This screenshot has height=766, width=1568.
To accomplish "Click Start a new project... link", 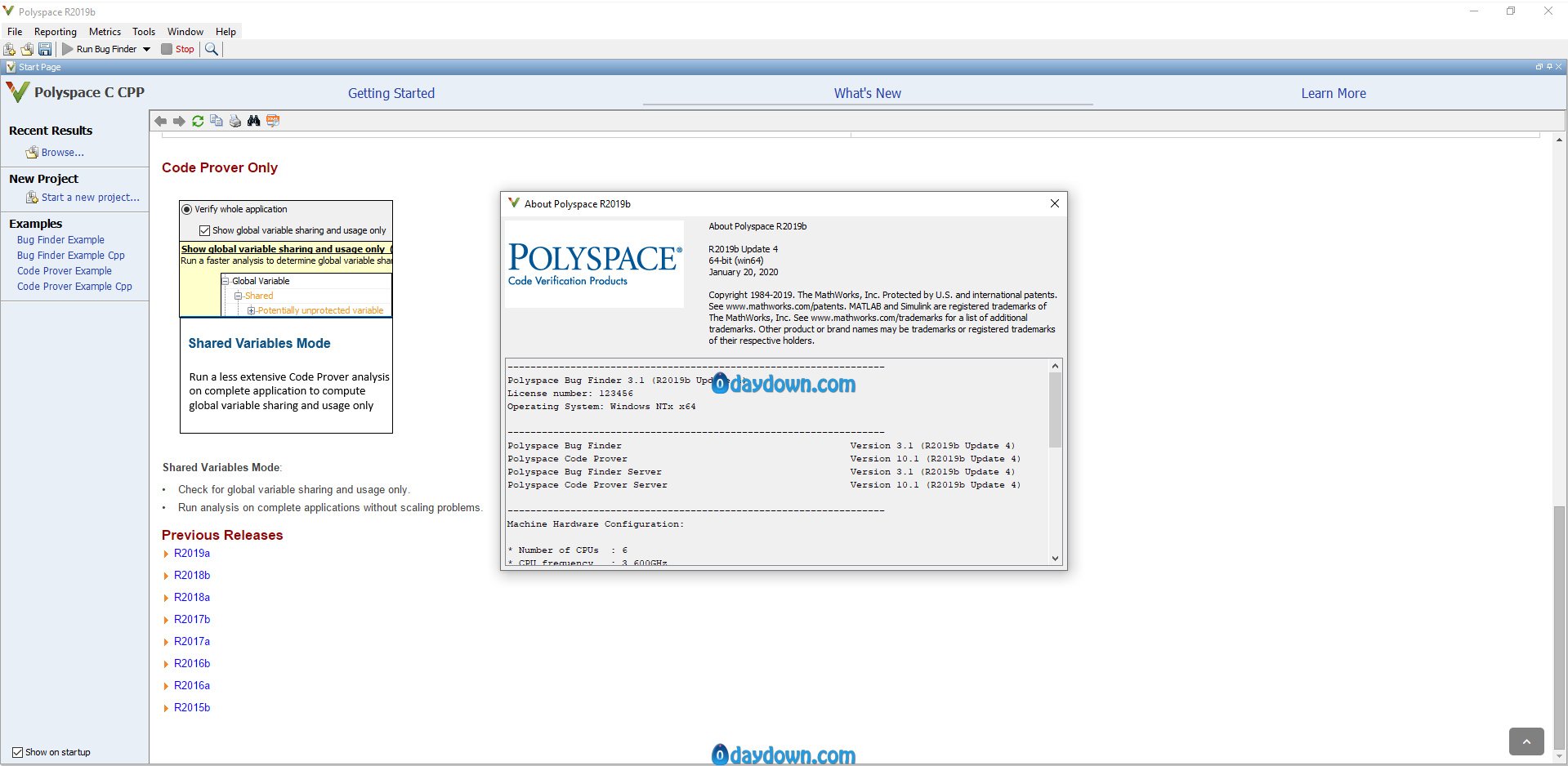I will pyautogui.click(x=91, y=198).
